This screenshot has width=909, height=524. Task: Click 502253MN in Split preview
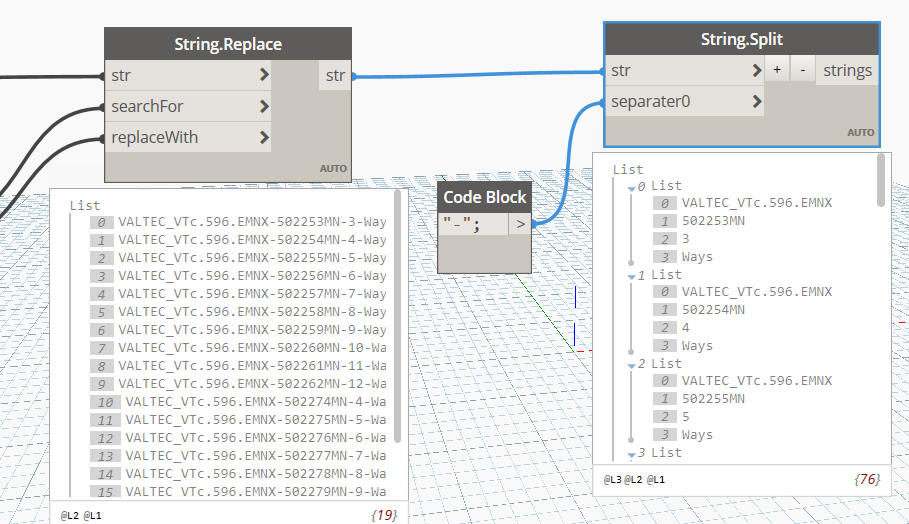coord(713,221)
